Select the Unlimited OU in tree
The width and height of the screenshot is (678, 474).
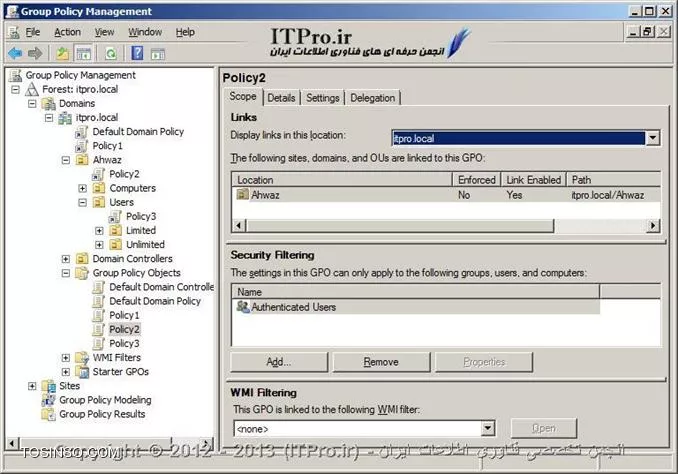pyautogui.click(x=145, y=245)
